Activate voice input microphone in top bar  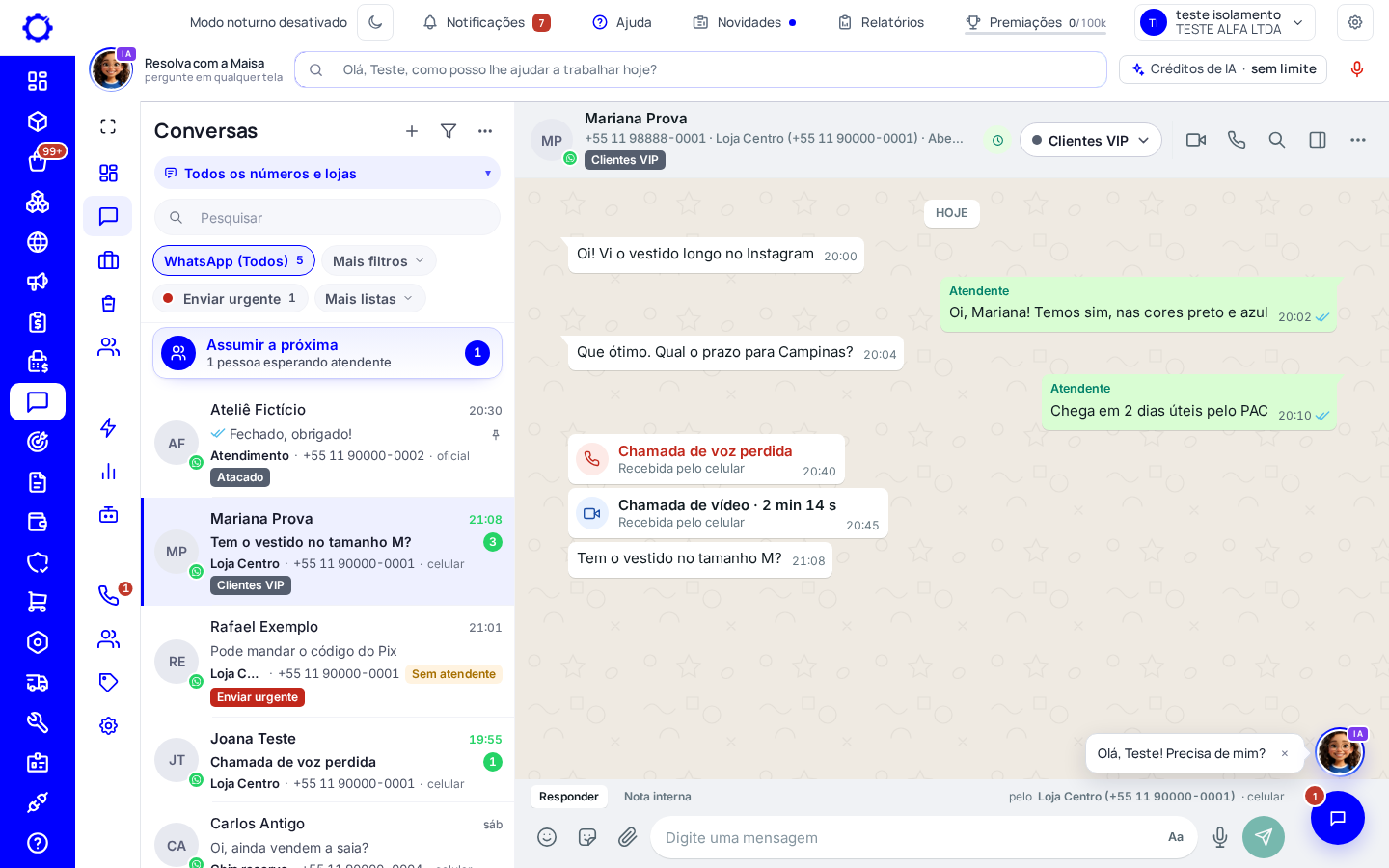coord(1357,69)
